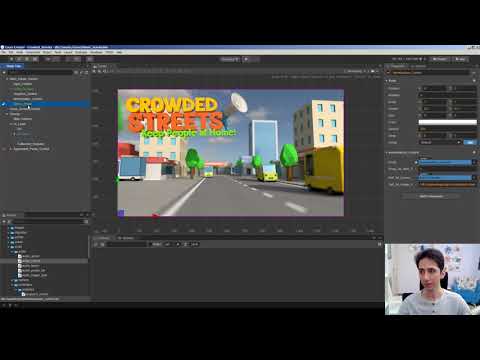480x360 pixels.
Task: Click the Project button at the top right
Action: coord(440,59)
